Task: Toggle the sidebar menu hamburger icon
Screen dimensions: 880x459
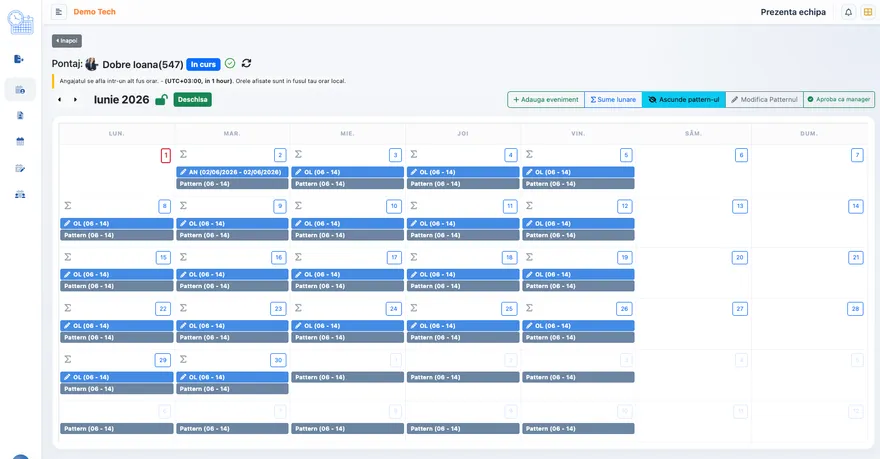Action: point(59,12)
